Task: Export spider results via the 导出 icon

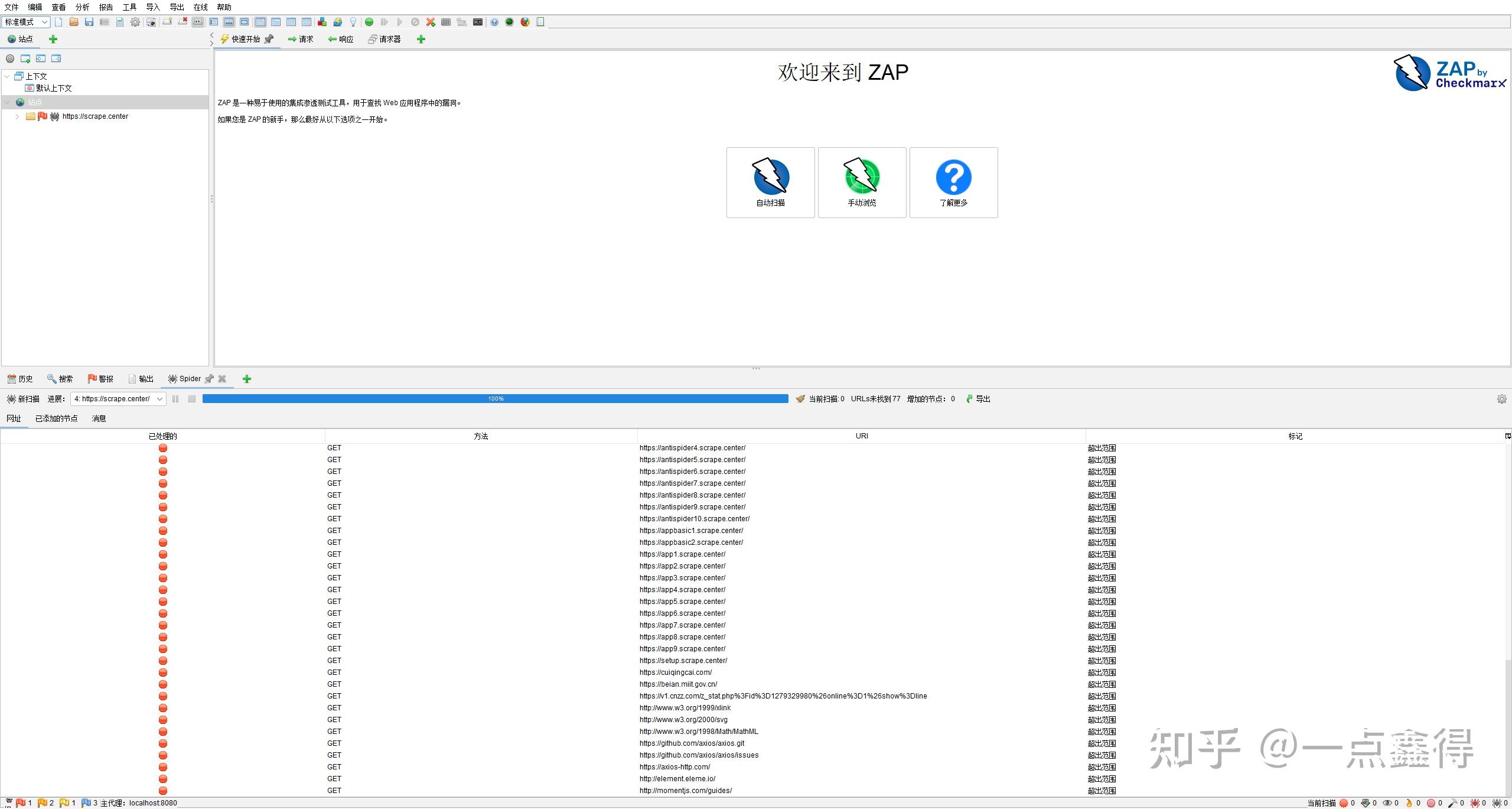Action: [x=977, y=399]
